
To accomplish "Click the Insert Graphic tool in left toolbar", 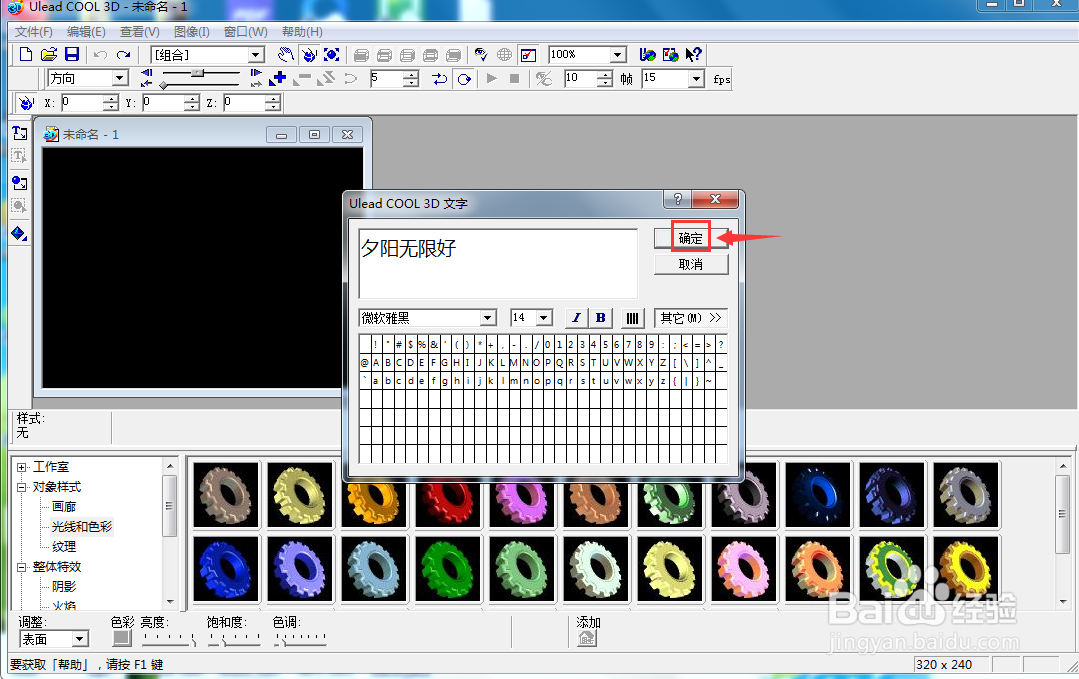I will click(19, 182).
